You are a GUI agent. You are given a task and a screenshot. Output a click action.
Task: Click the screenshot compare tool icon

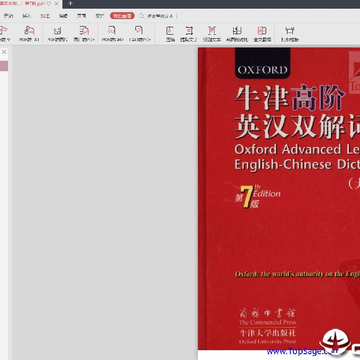coord(237,31)
